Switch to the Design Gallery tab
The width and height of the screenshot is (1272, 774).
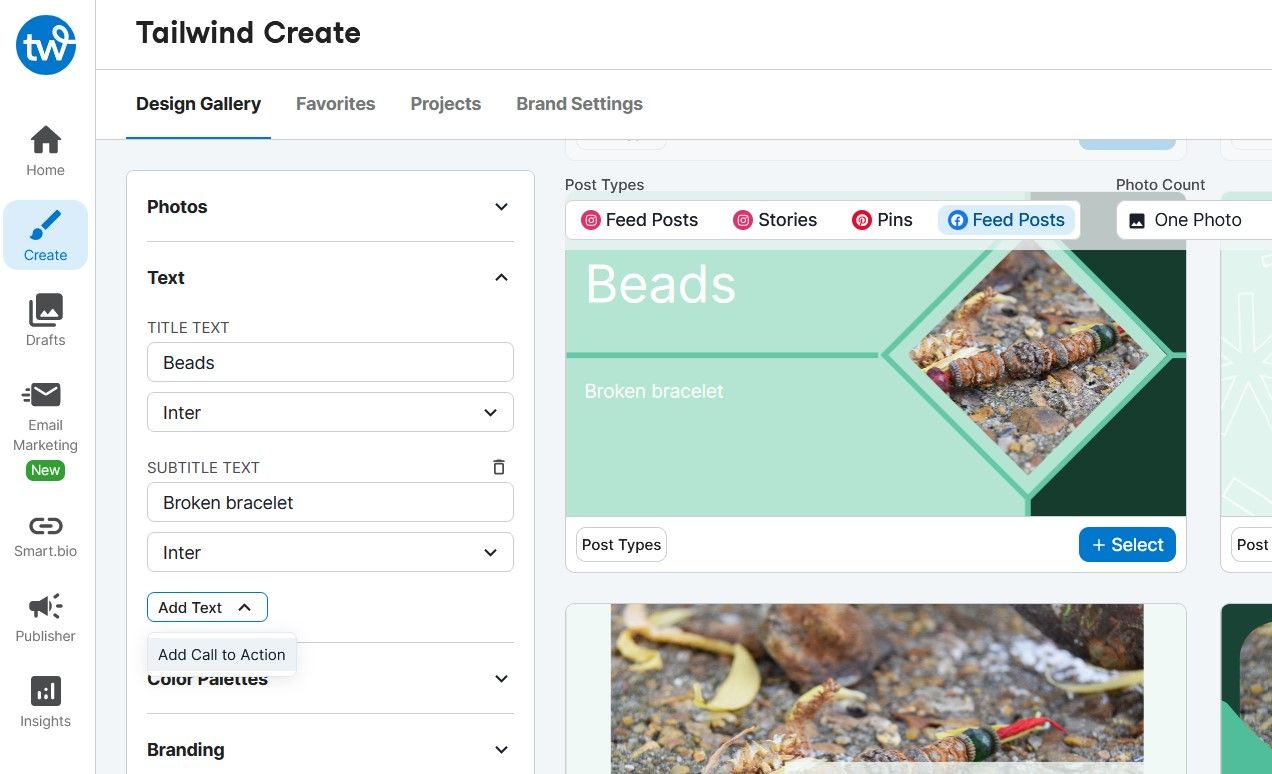coord(198,104)
